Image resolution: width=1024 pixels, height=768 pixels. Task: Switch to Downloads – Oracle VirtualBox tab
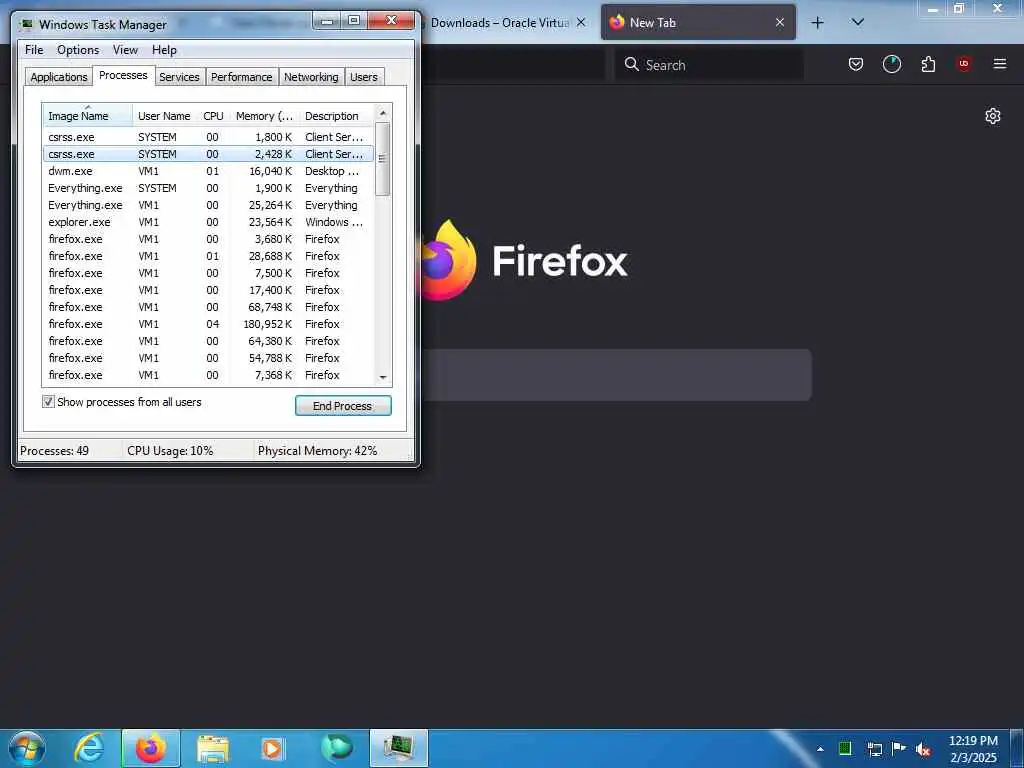[506, 22]
